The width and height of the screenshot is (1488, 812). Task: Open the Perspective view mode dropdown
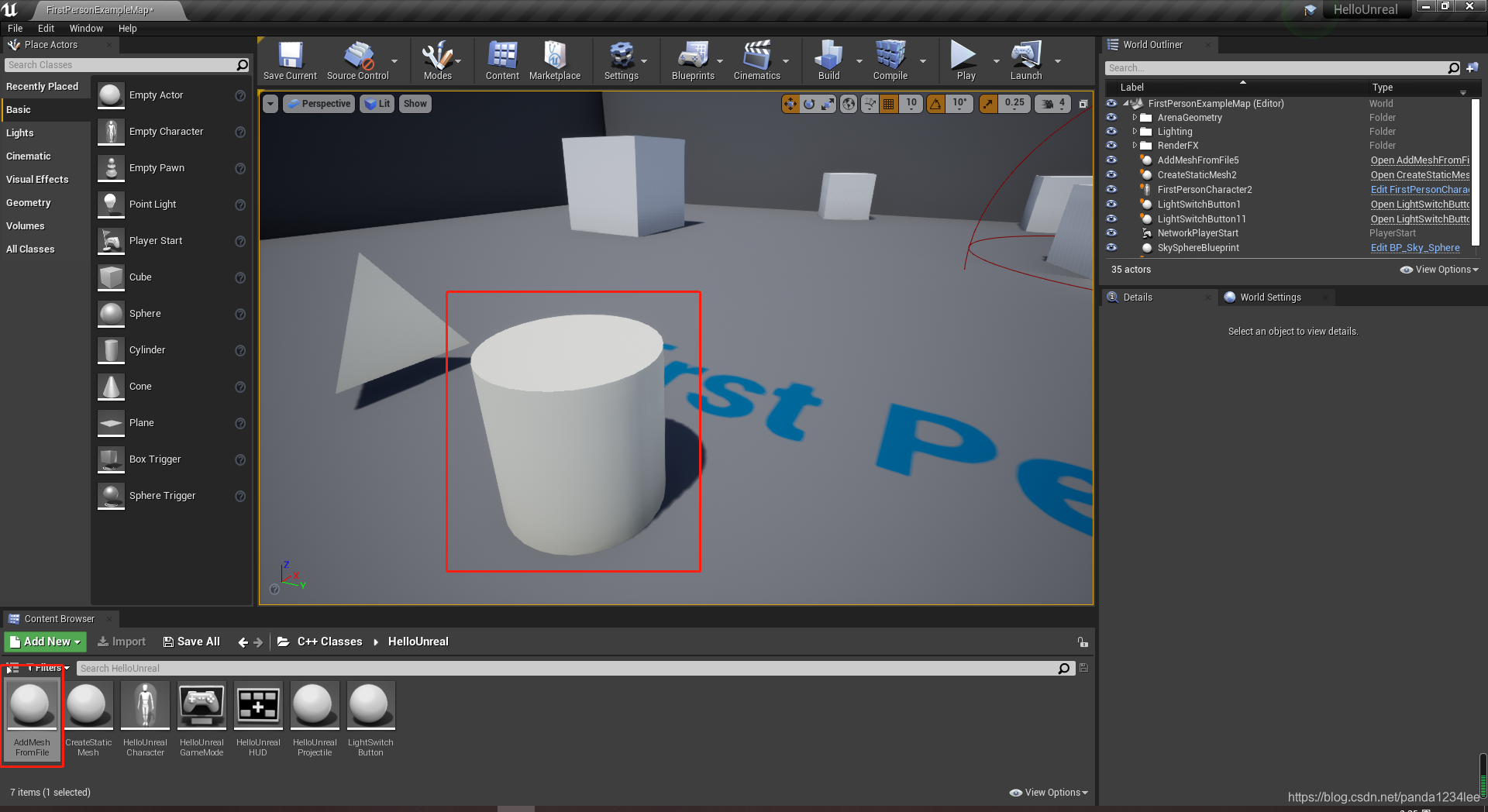pos(319,104)
